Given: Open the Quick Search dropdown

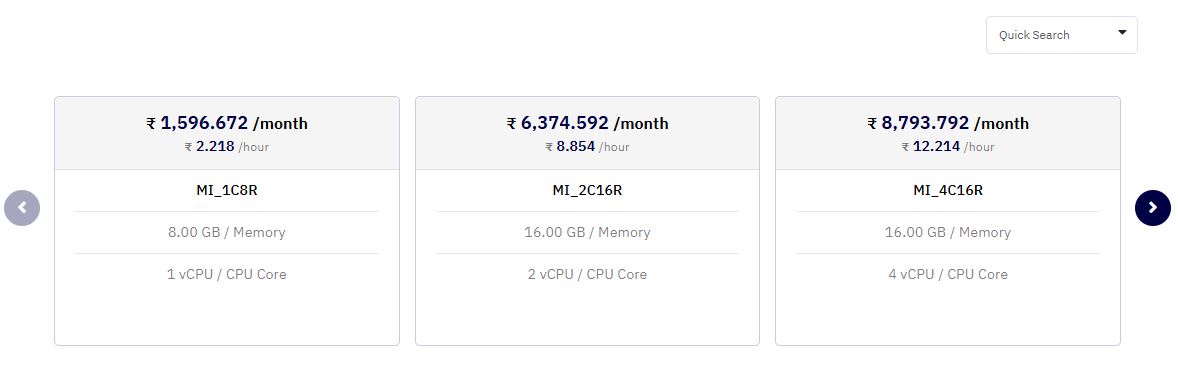Looking at the screenshot, I should click(x=1062, y=35).
